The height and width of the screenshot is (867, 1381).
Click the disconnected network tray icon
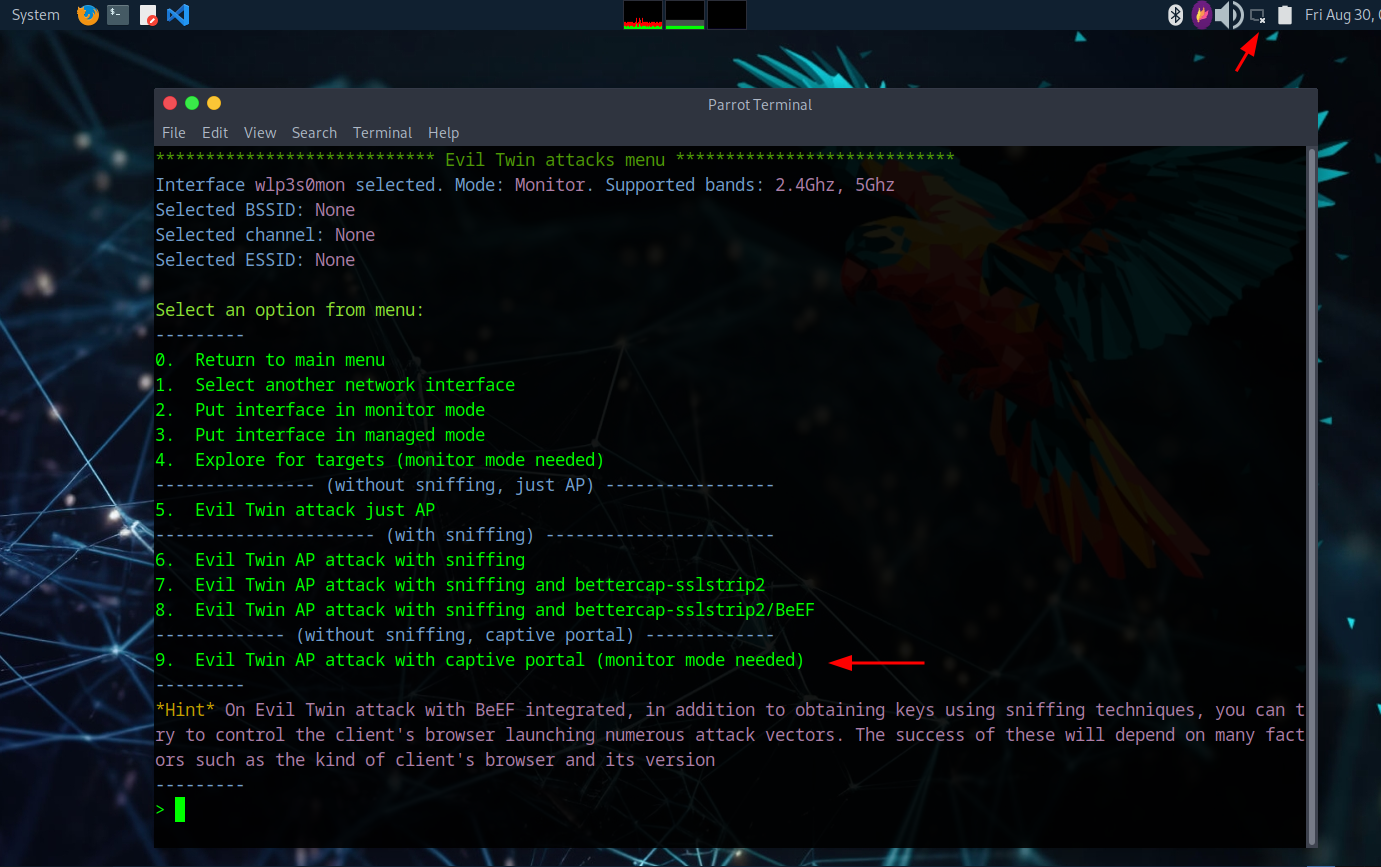[1258, 15]
